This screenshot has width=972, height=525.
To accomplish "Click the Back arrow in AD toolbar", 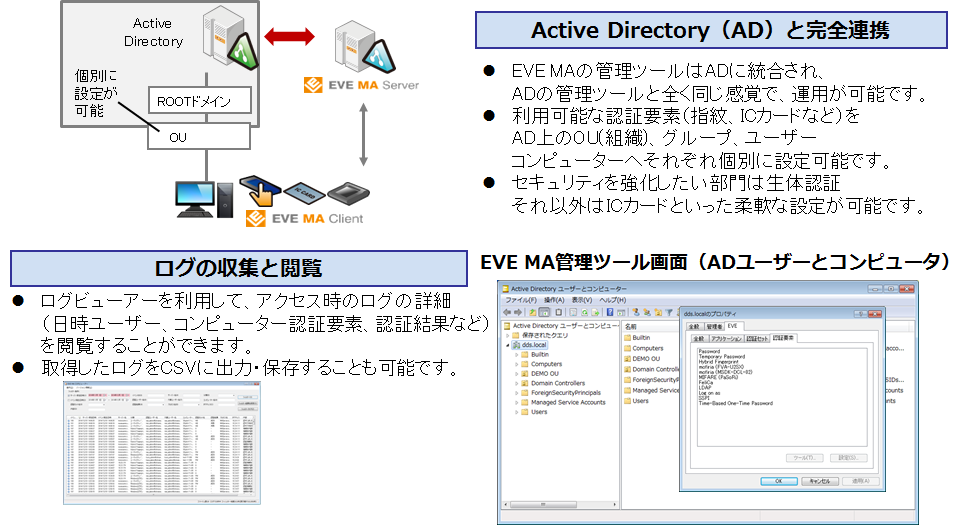I will (507, 312).
